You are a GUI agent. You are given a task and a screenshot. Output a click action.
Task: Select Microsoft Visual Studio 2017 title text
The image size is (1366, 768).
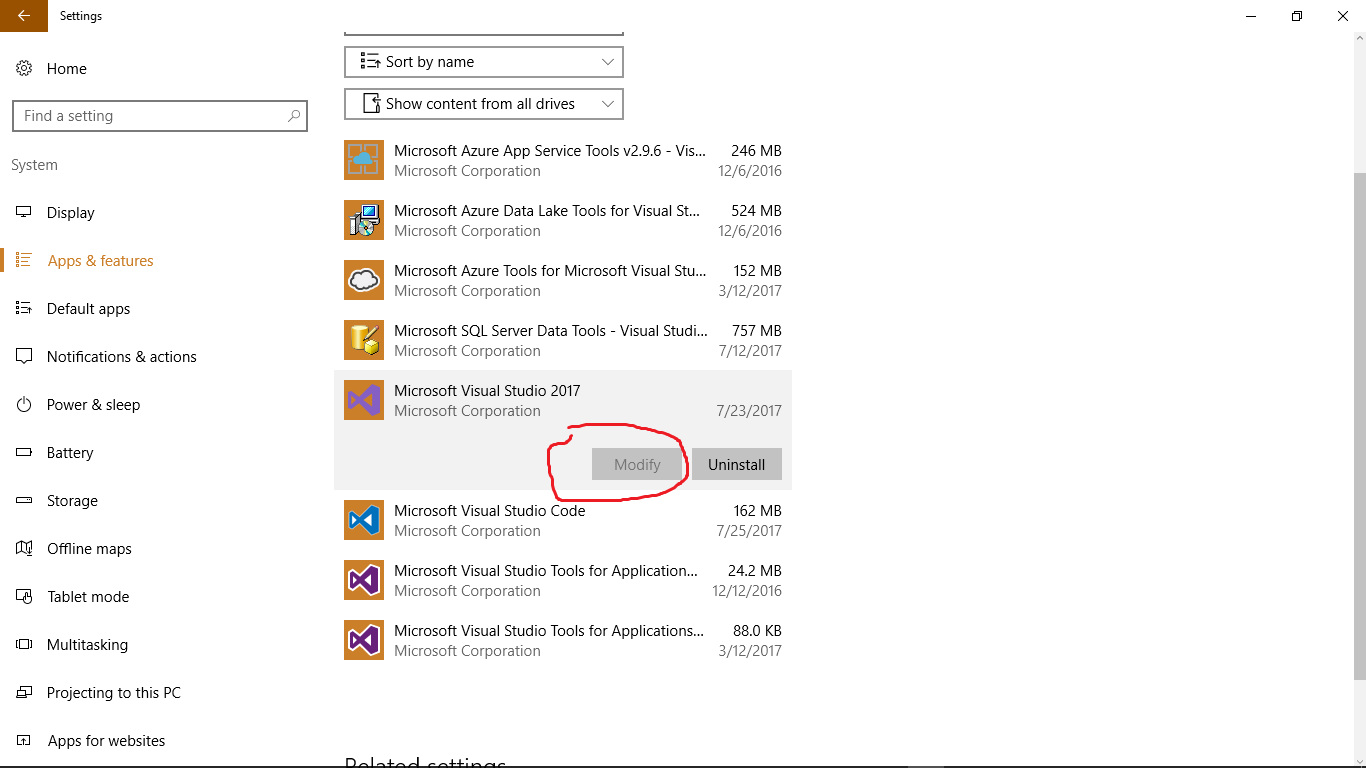click(x=487, y=390)
